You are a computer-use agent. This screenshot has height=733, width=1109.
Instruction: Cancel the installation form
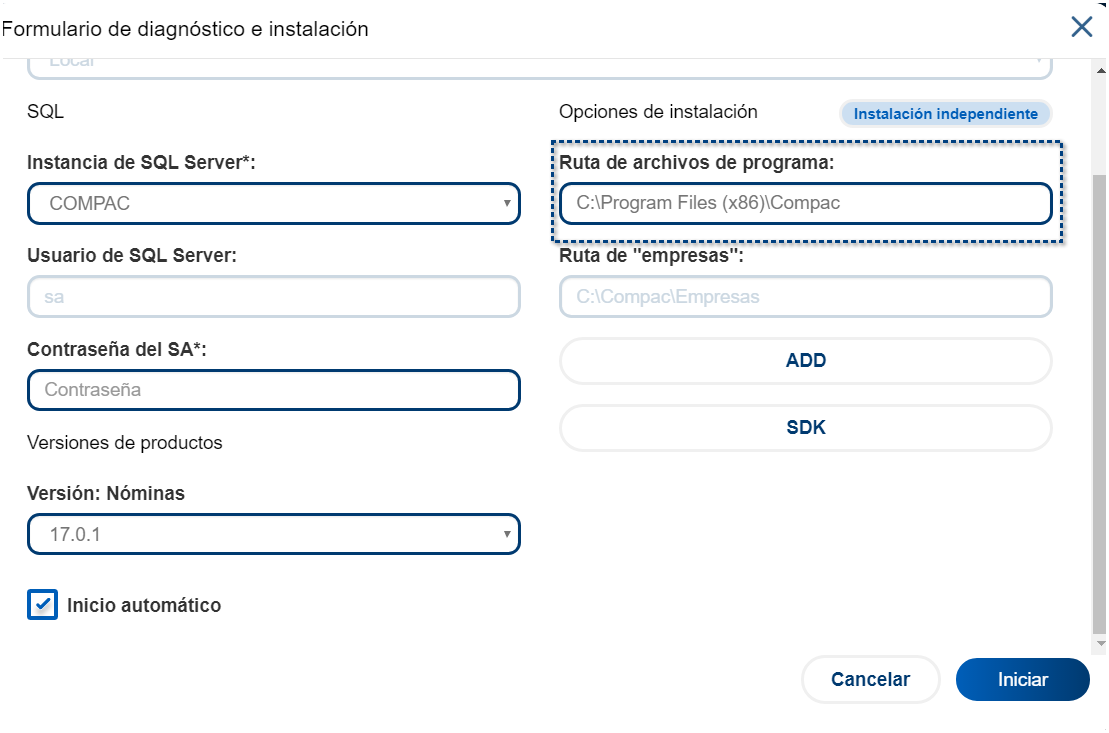coord(870,680)
